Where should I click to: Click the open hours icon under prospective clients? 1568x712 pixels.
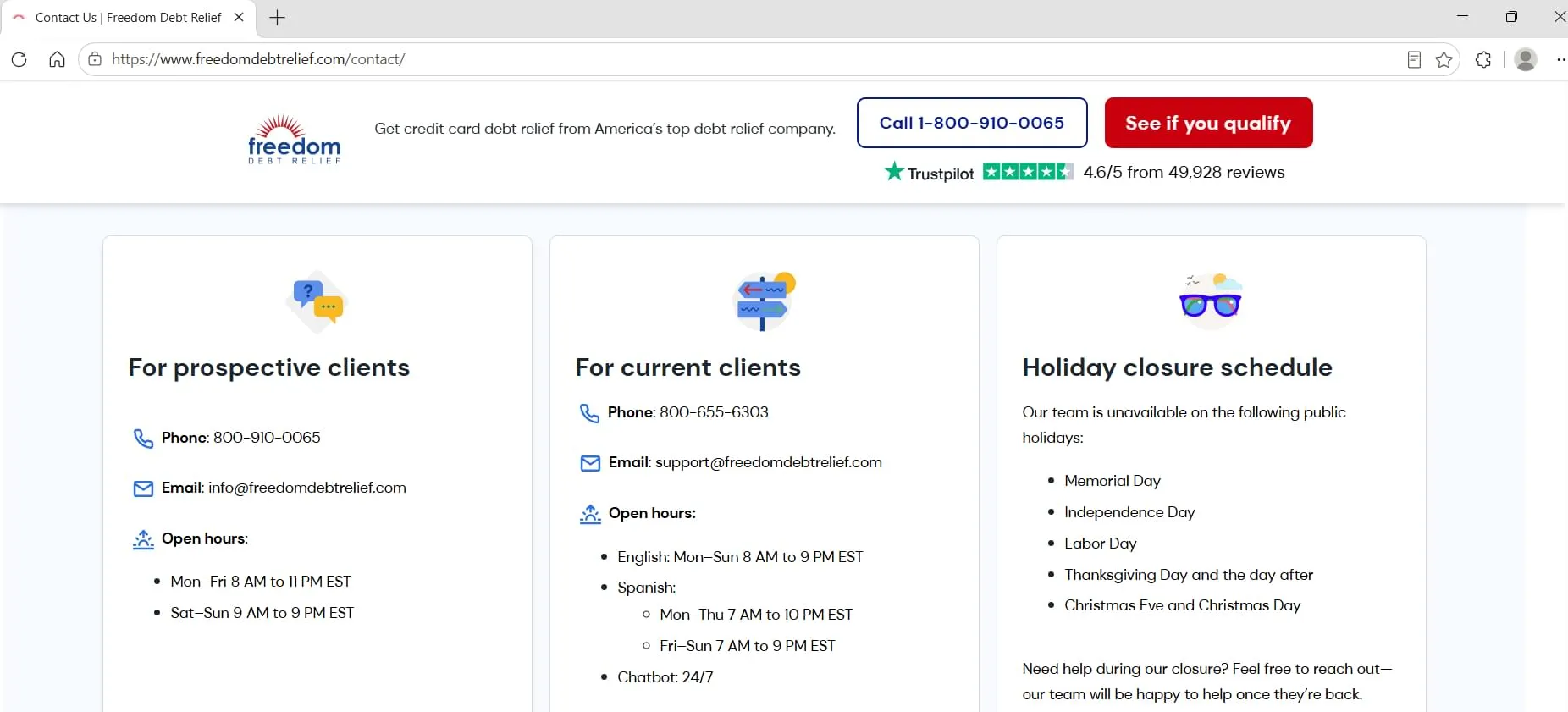pos(143,539)
